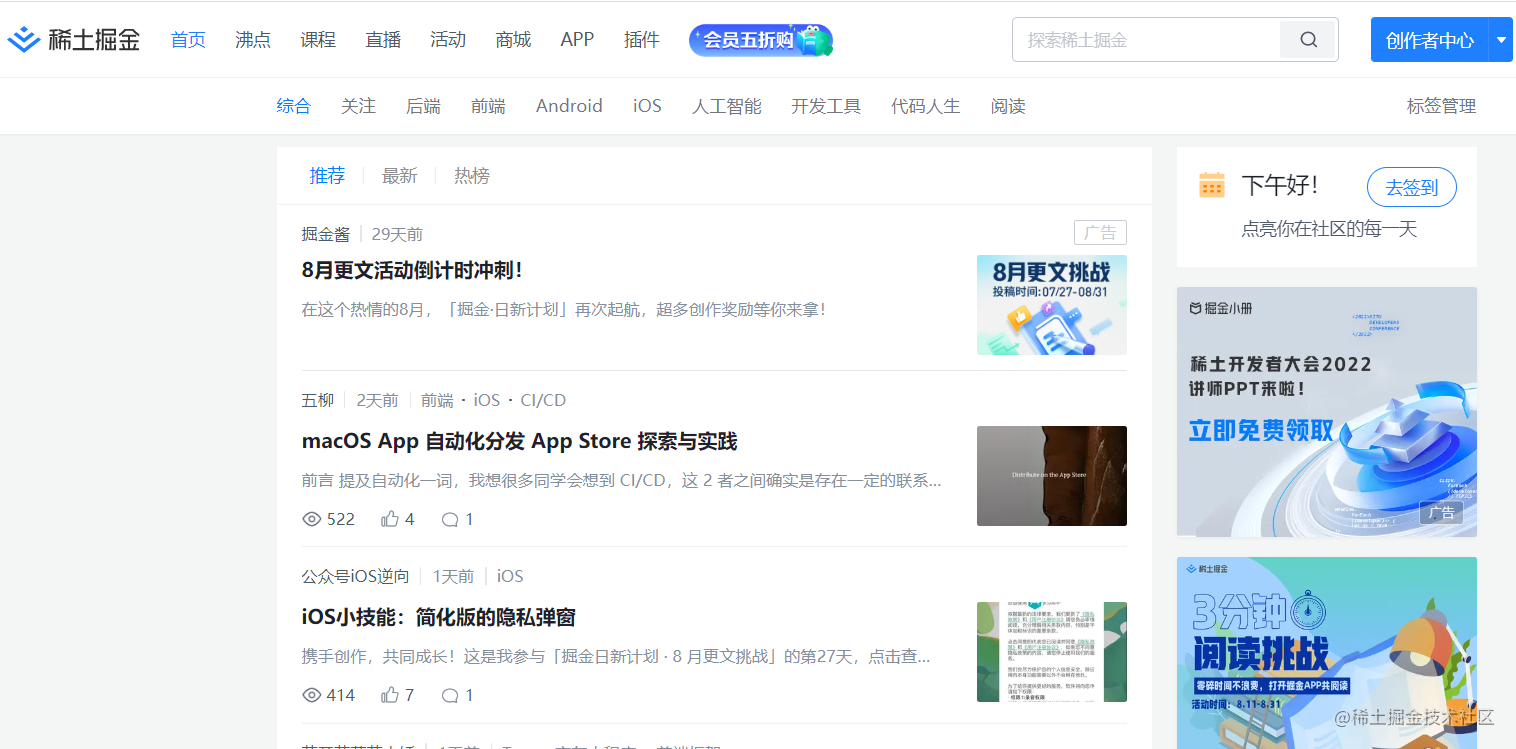Click iOS tag on 公众号iOS逆向 article
The width and height of the screenshot is (1516, 749).
coord(510,576)
